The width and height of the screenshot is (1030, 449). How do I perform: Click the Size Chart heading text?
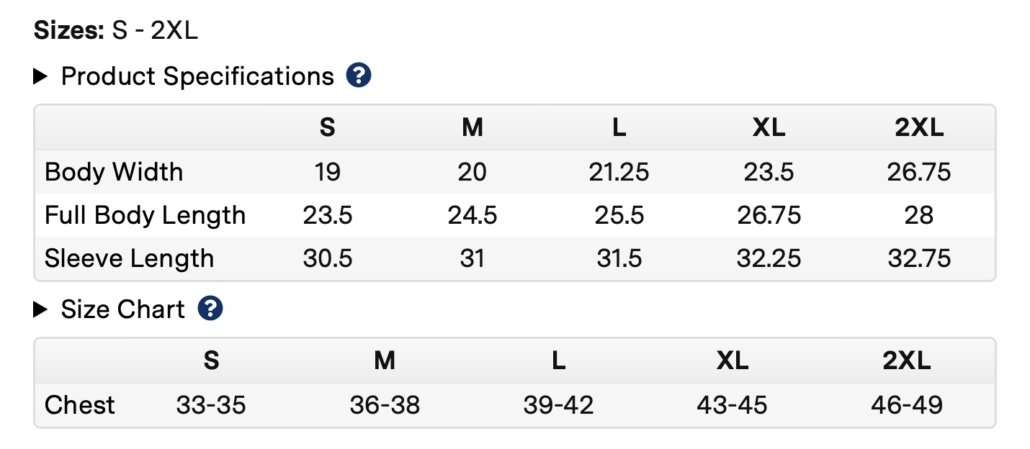123,309
